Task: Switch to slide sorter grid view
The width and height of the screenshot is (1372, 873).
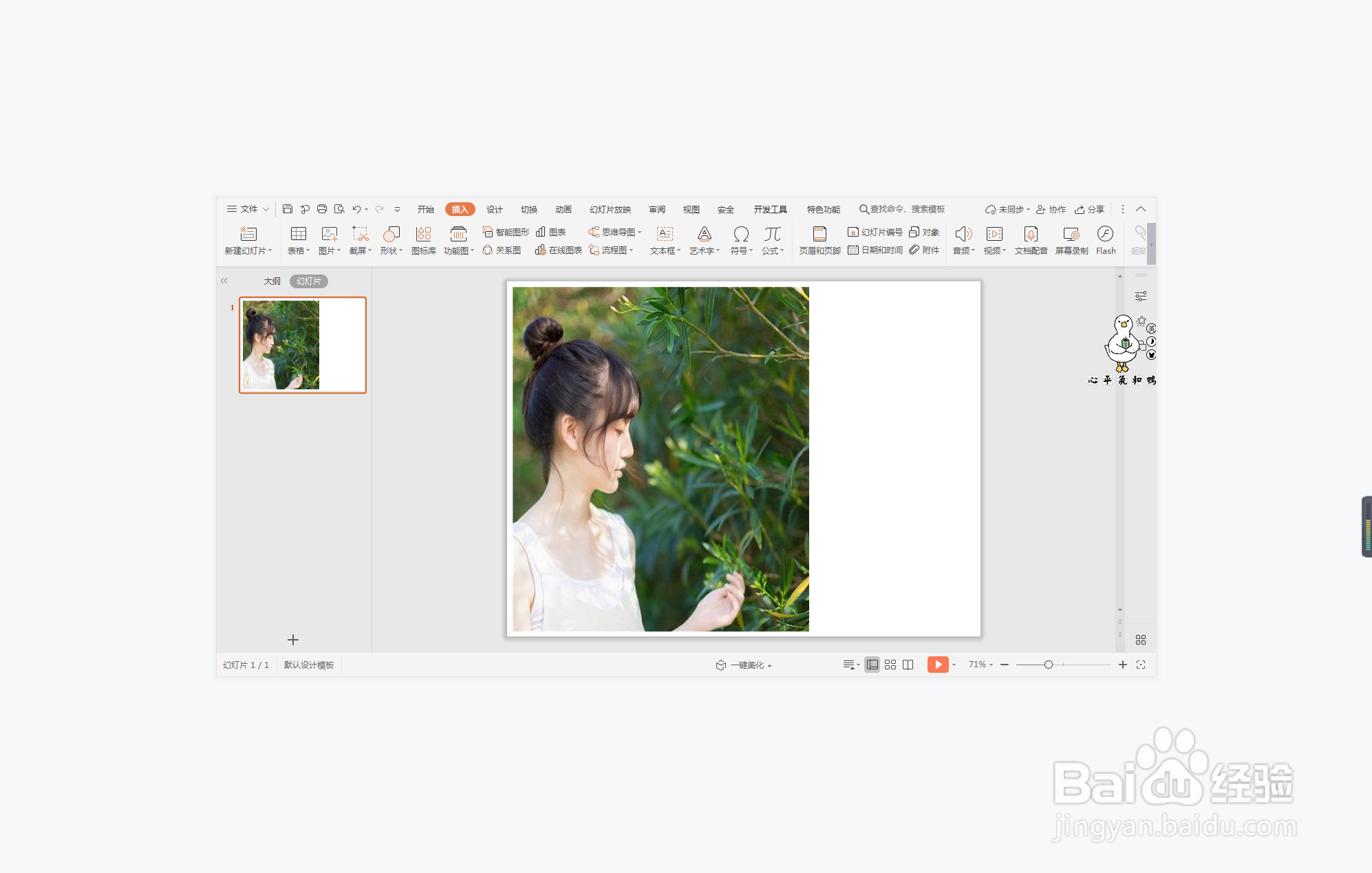Action: pos(890,665)
